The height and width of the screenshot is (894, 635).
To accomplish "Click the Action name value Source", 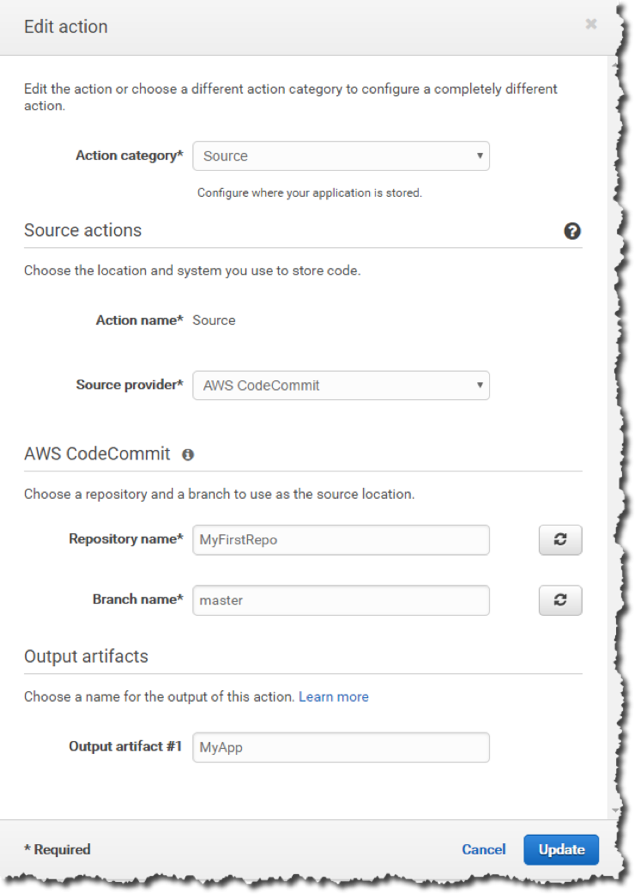I will click(214, 320).
